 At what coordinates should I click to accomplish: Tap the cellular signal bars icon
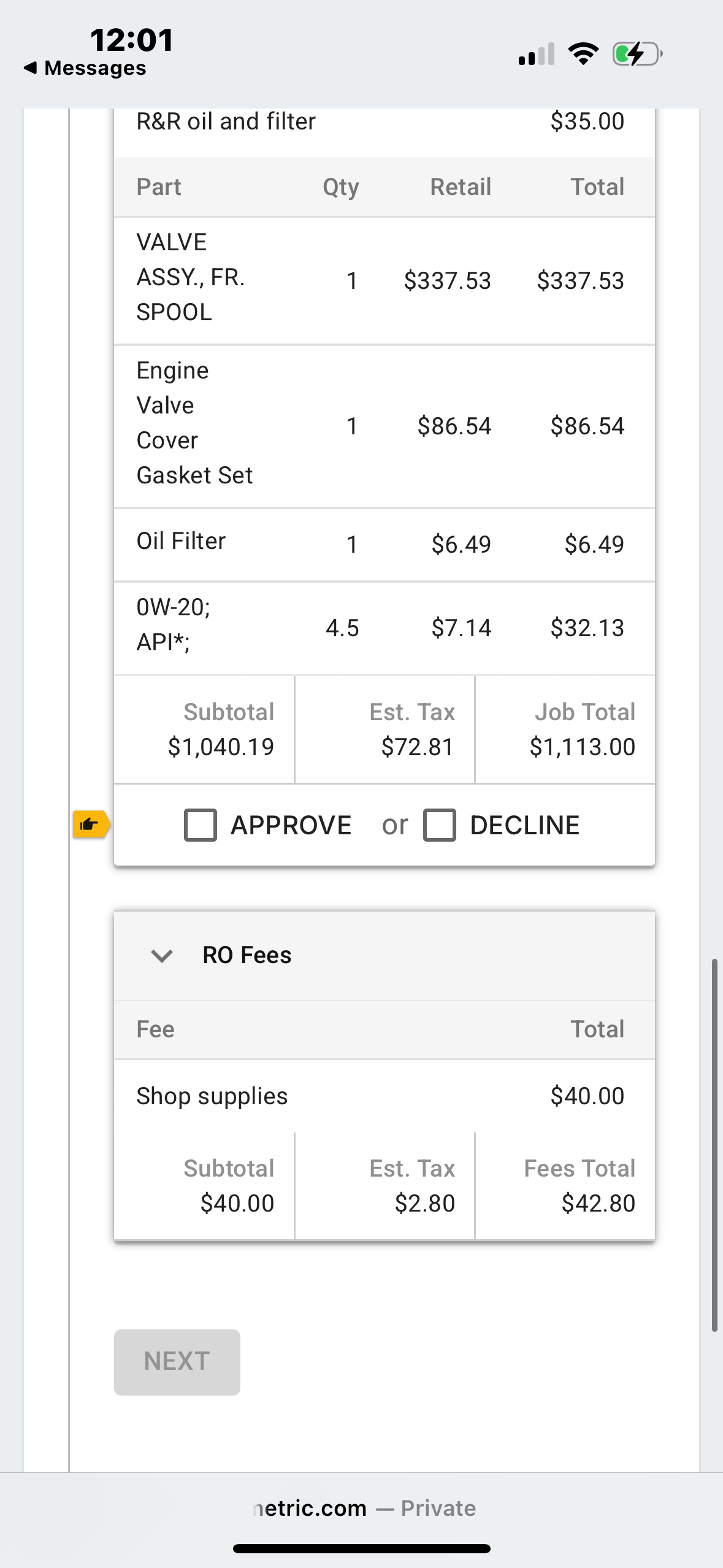tap(537, 54)
